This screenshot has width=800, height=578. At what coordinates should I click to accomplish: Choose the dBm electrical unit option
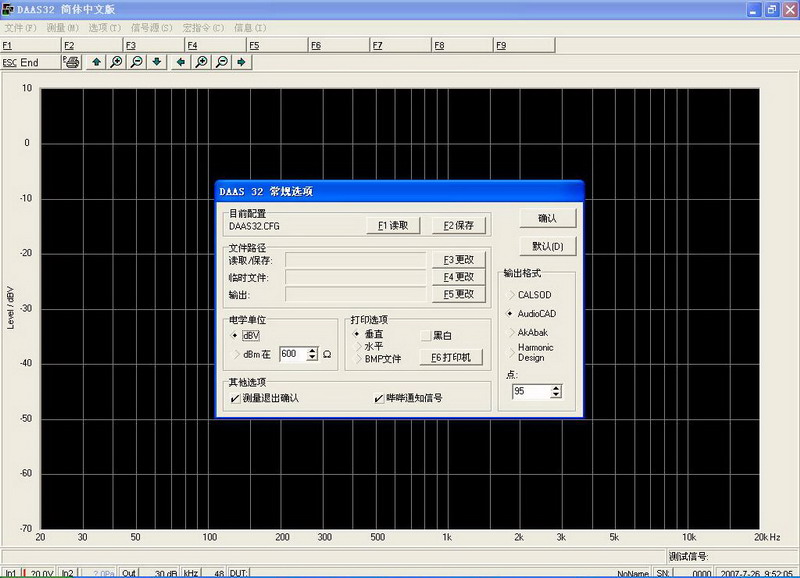click(x=236, y=354)
